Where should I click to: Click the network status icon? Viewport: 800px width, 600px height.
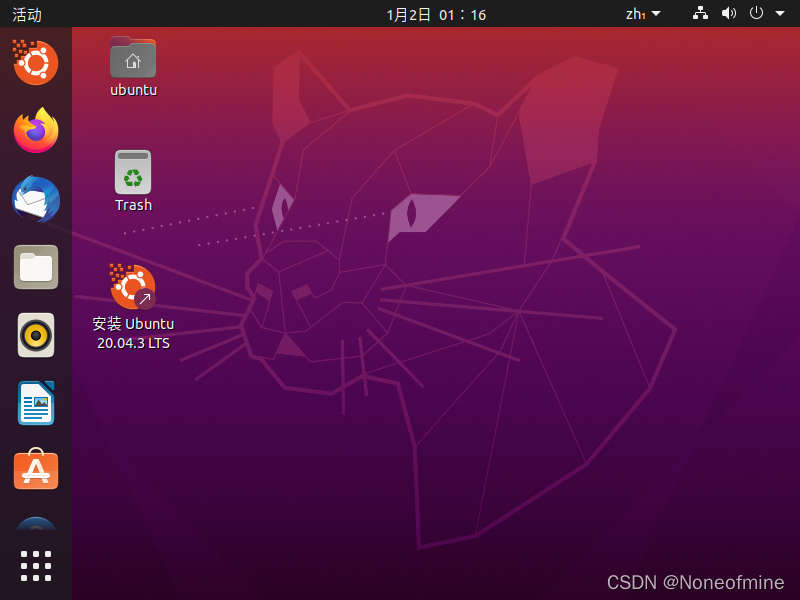coord(700,13)
